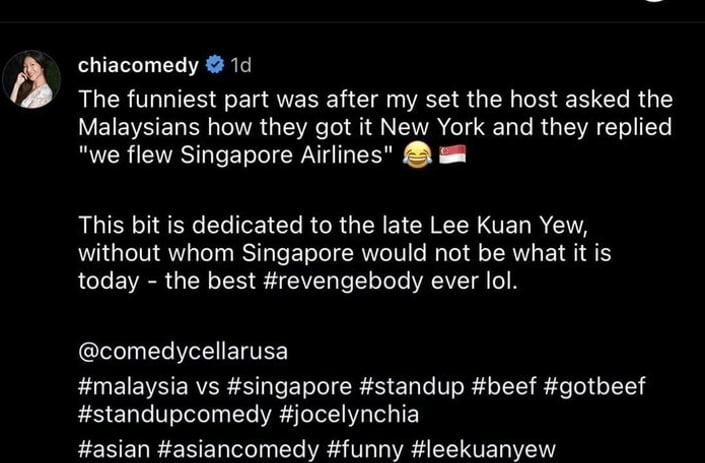Screen dimensions: 705x463
Task: Click the blue verified badge
Action: point(215,65)
